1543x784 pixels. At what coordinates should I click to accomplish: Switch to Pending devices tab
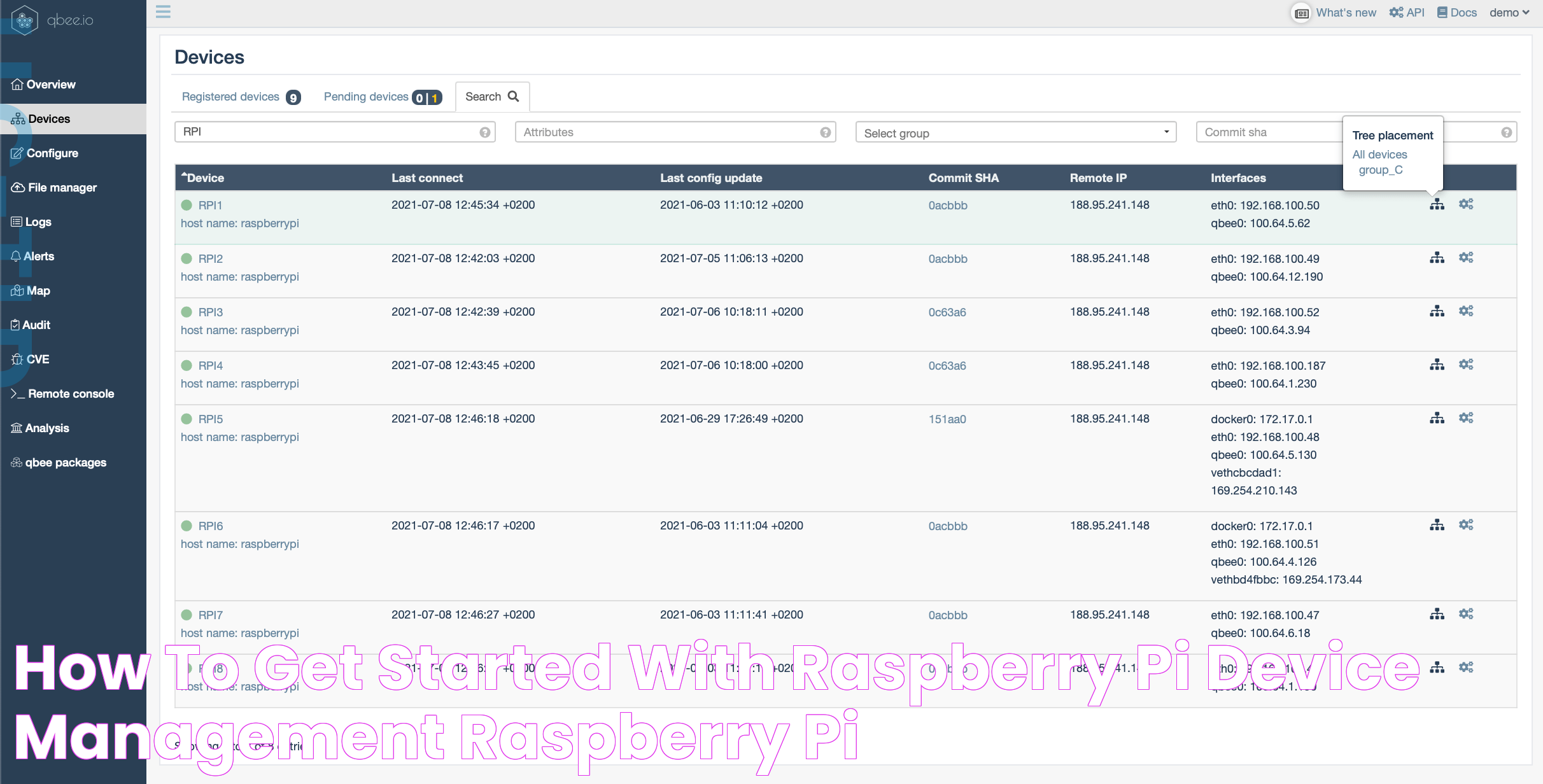384,96
